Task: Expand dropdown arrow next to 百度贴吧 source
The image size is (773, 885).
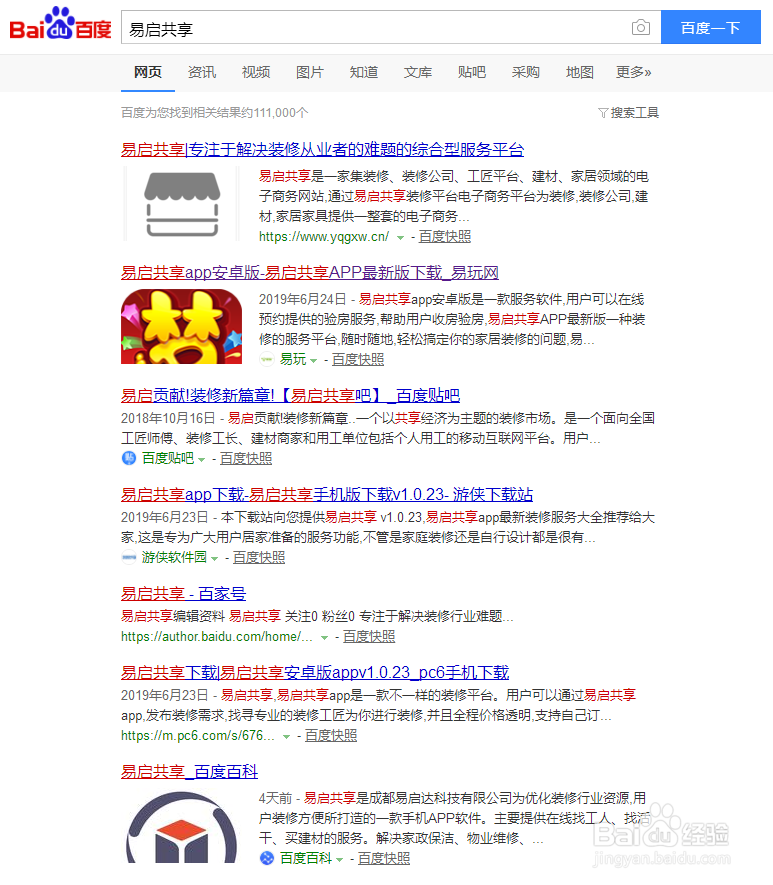Action: [201, 459]
